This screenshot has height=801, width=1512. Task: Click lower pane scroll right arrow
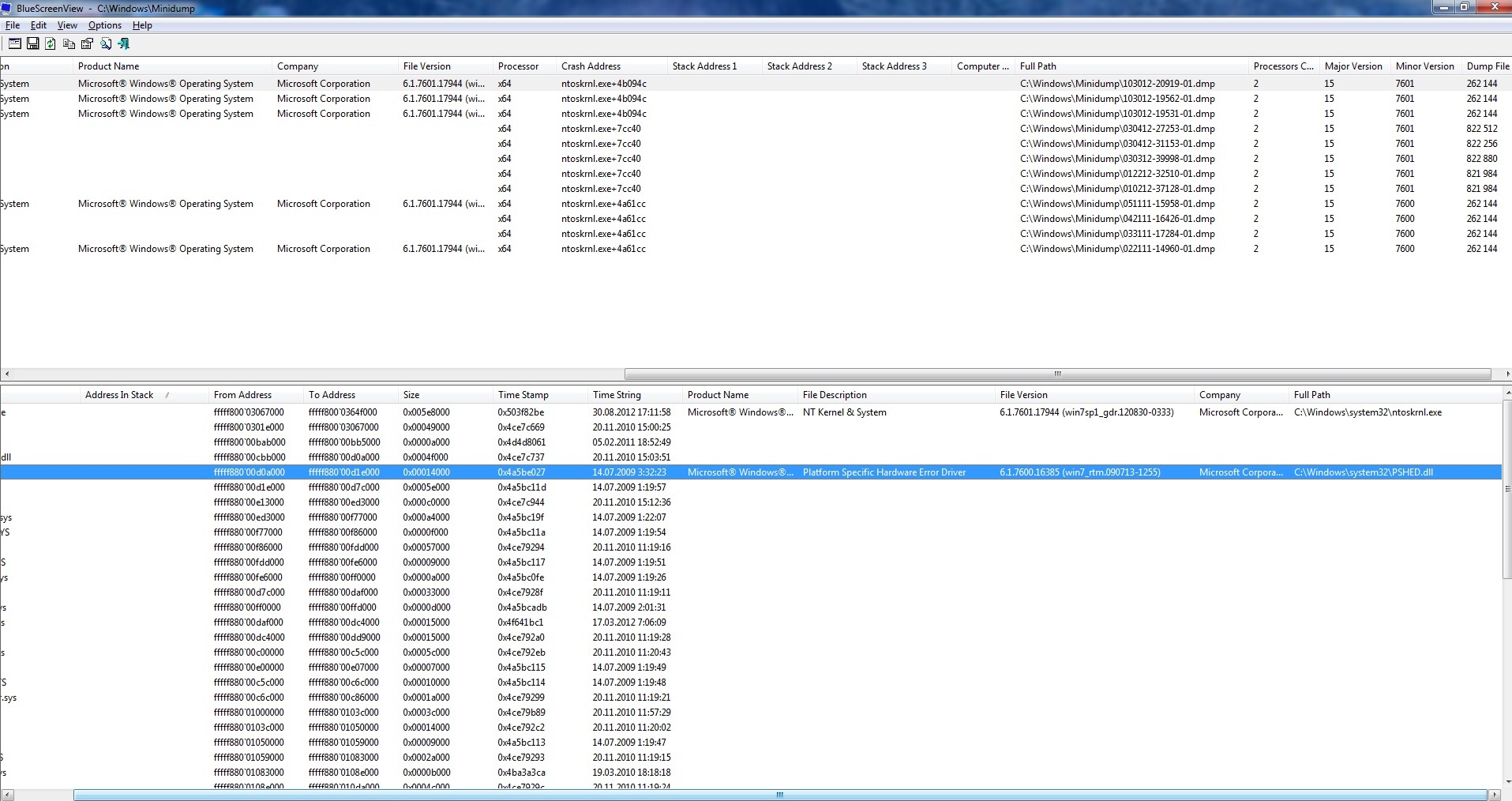tap(1495, 795)
